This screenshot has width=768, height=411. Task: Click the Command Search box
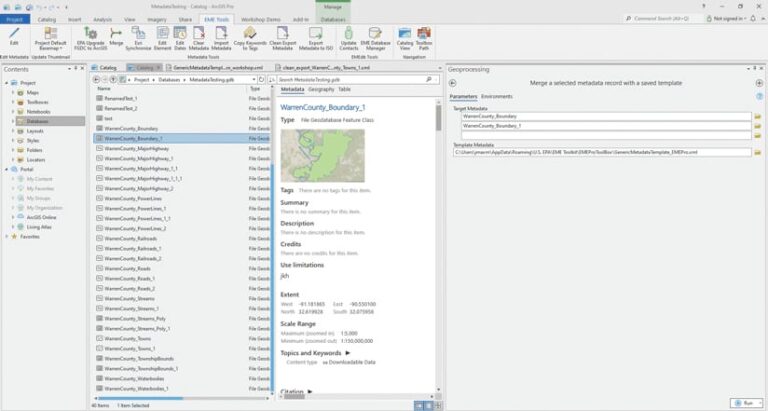pyautogui.click(x=662, y=19)
